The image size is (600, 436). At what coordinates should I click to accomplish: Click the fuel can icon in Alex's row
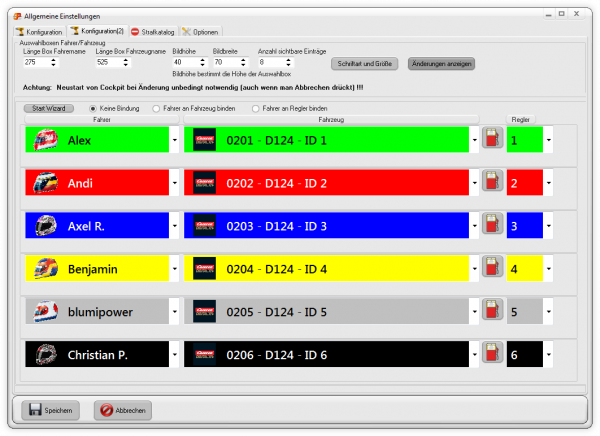pyautogui.click(x=491, y=140)
